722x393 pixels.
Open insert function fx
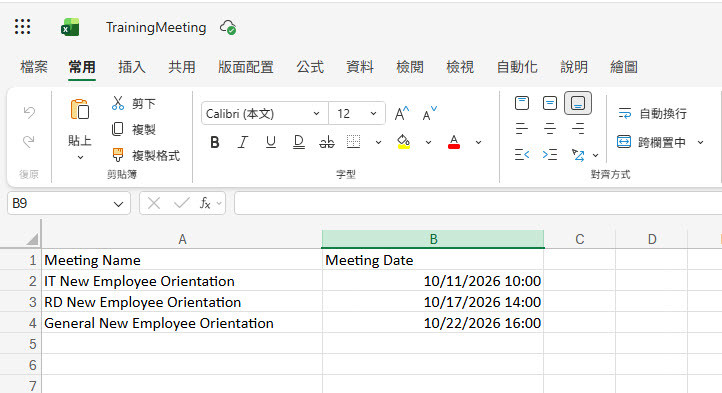(x=205, y=203)
